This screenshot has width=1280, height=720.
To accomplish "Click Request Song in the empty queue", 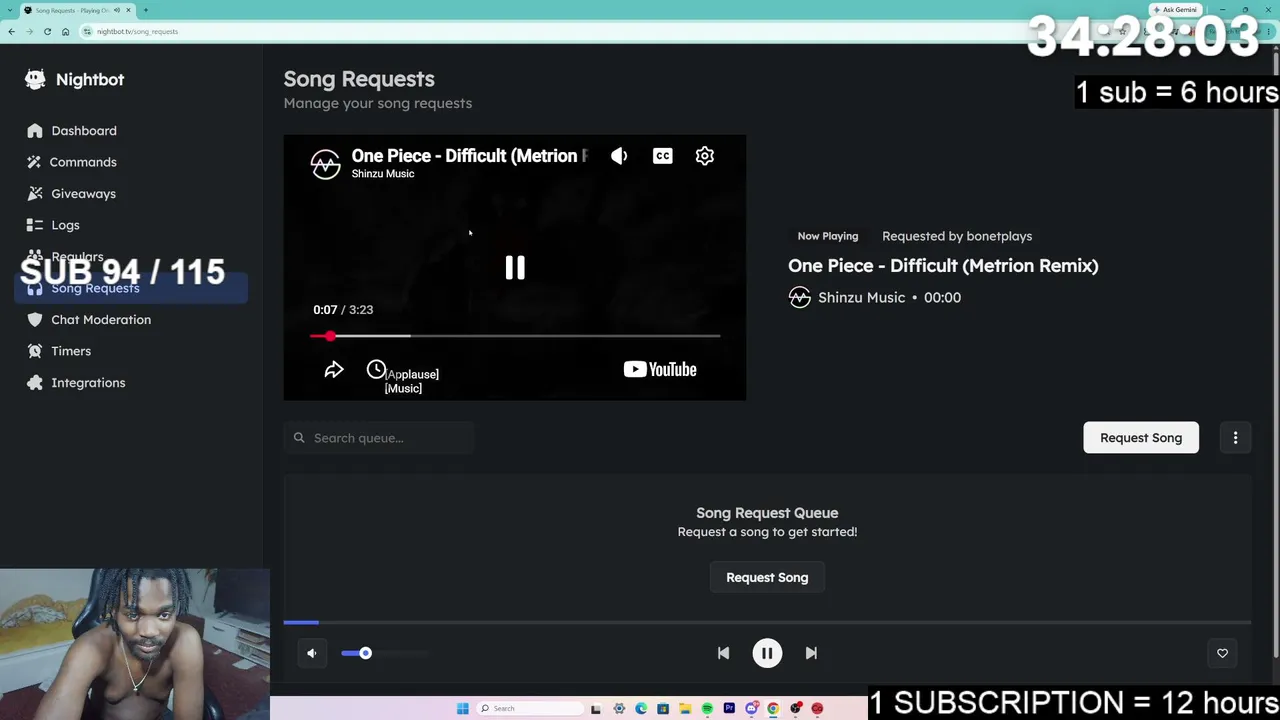I will pyautogui.click(x=767, y=578).
